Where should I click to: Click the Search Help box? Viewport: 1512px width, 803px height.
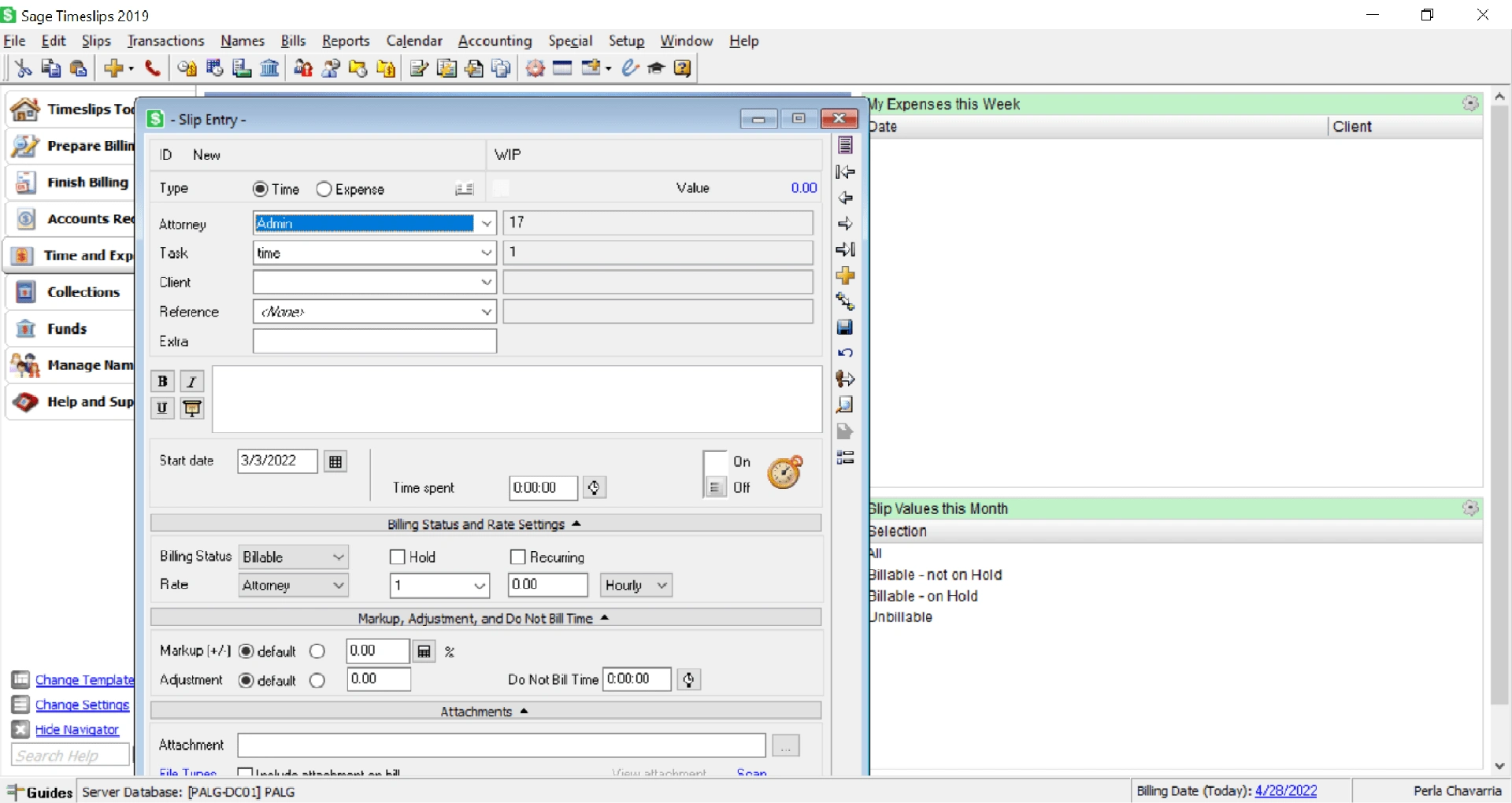(70, 756)
